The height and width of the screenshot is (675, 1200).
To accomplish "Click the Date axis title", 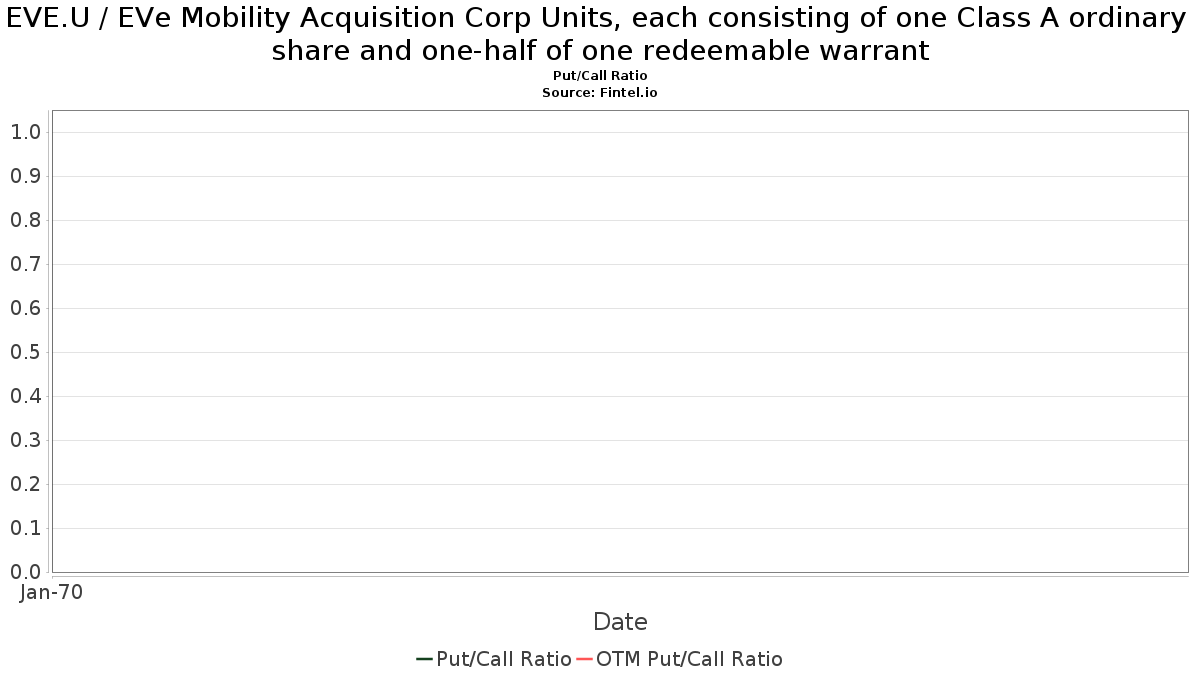I will click(x=620, y=622).
